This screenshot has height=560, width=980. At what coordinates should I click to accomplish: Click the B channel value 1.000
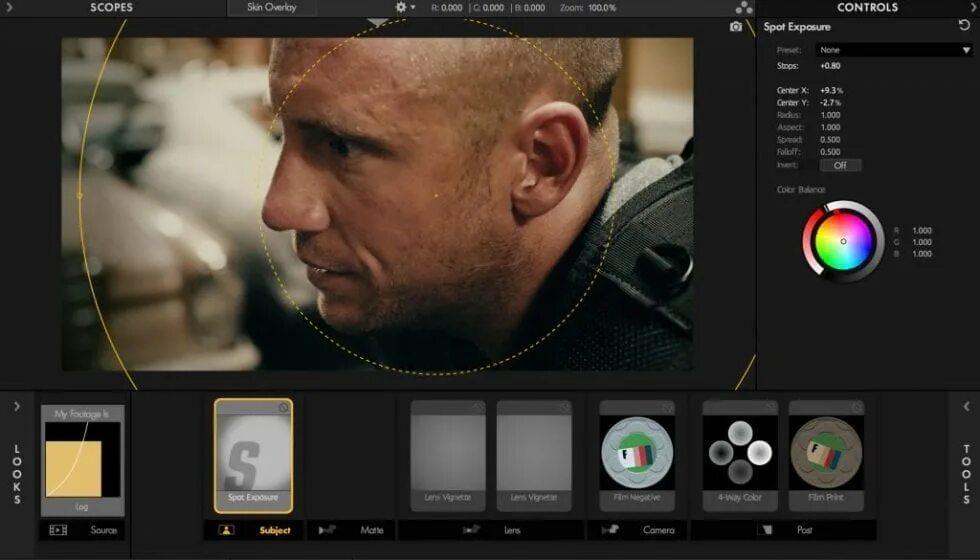922,254
